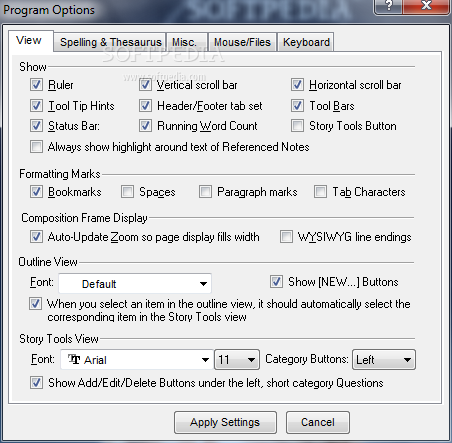
Task: Open Story Tools View font dropdown showing Arial
Action: (137, 360)
